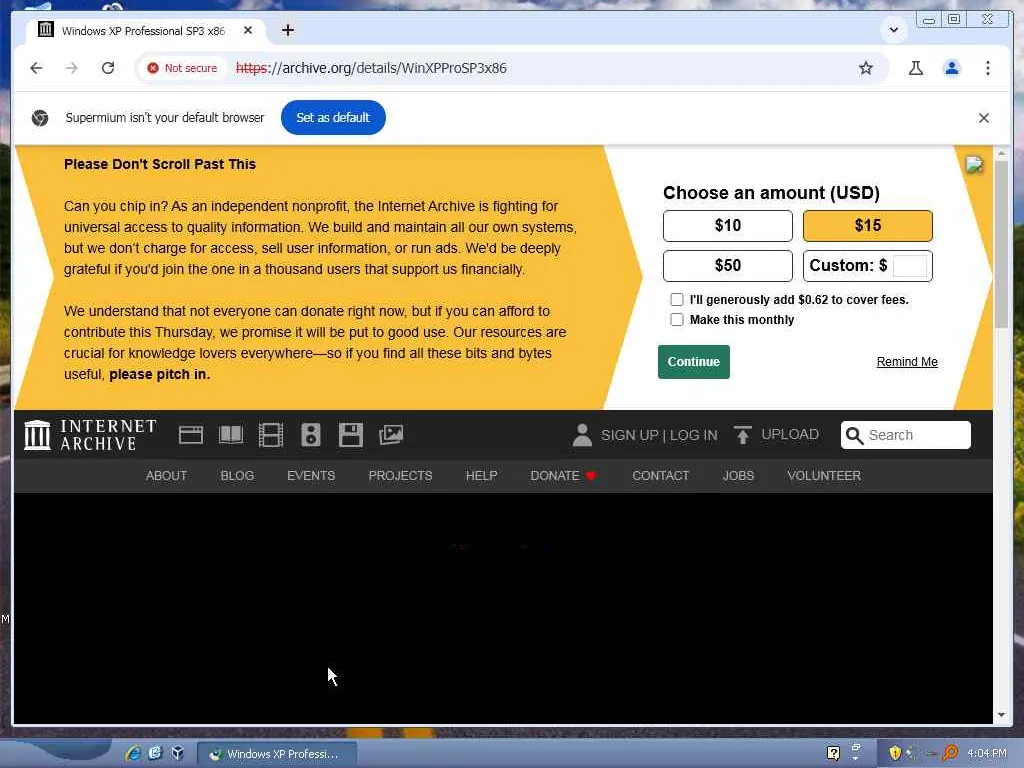Click the page scrollbar thumb
The image size is (1024, 768).
[x=1001, y=245]
